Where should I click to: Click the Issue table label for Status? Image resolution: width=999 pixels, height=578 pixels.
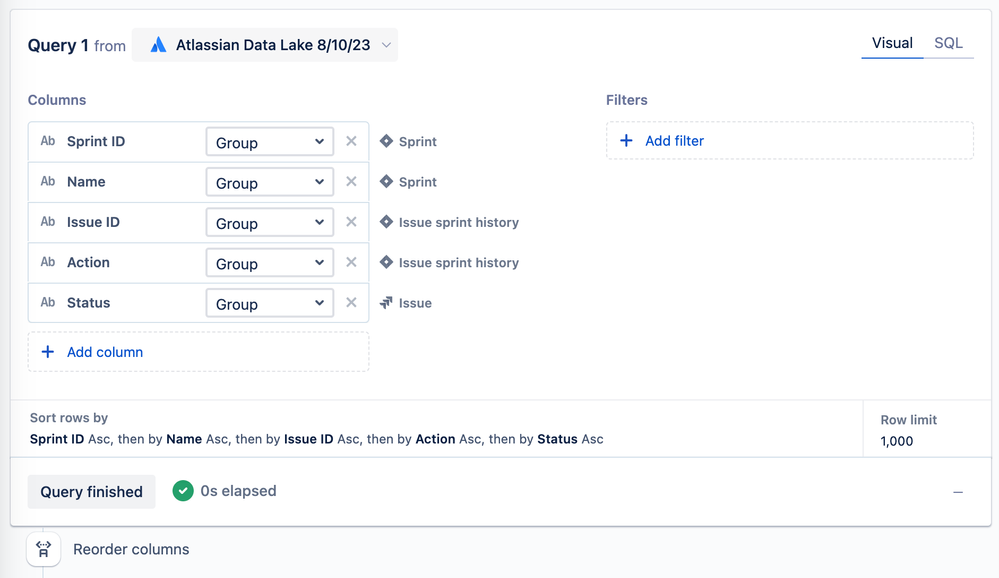[x=415, y=303]
